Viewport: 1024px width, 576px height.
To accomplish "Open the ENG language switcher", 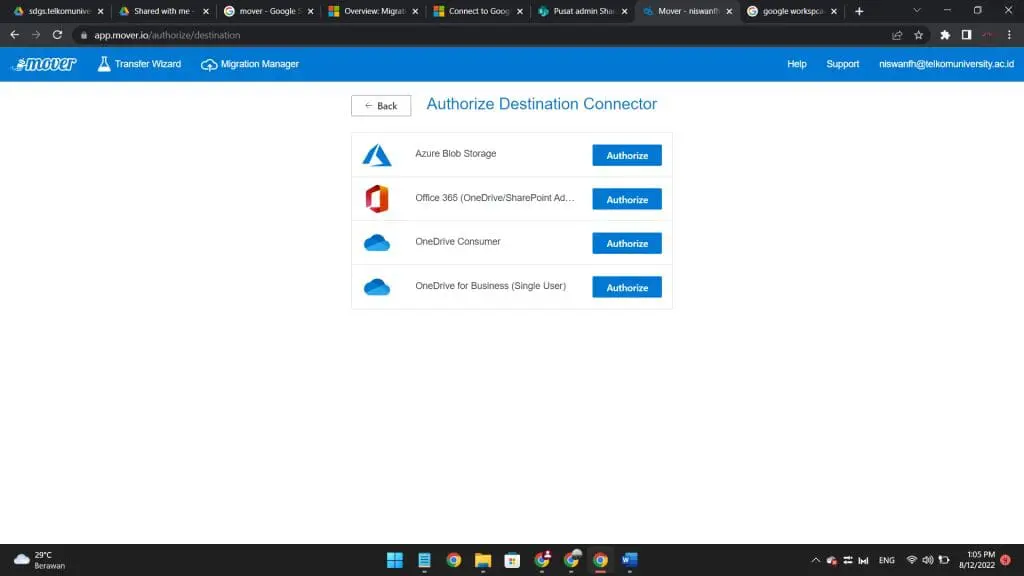I will point(886,560).
